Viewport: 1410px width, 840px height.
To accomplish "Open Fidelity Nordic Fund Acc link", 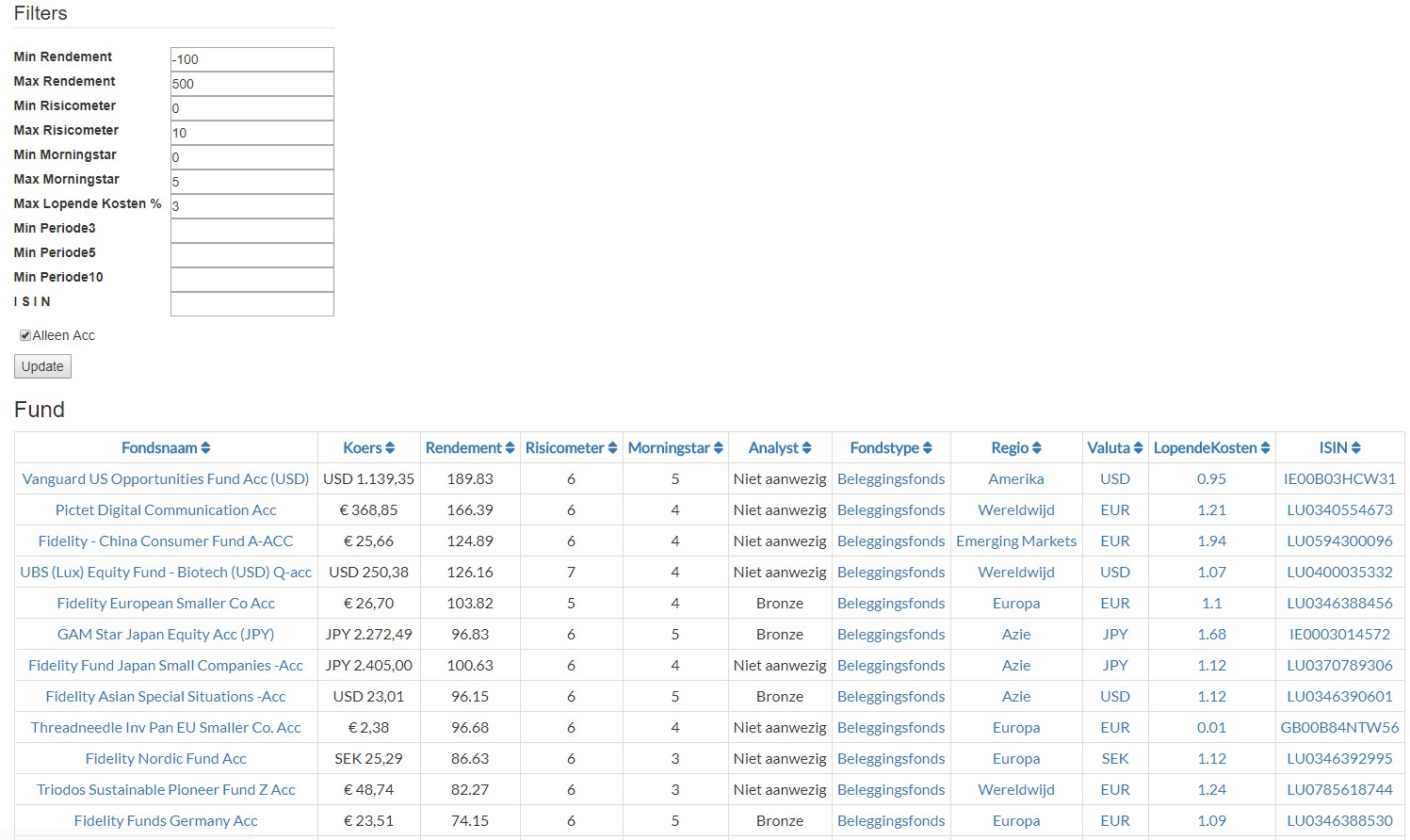I will pos(166,759).
